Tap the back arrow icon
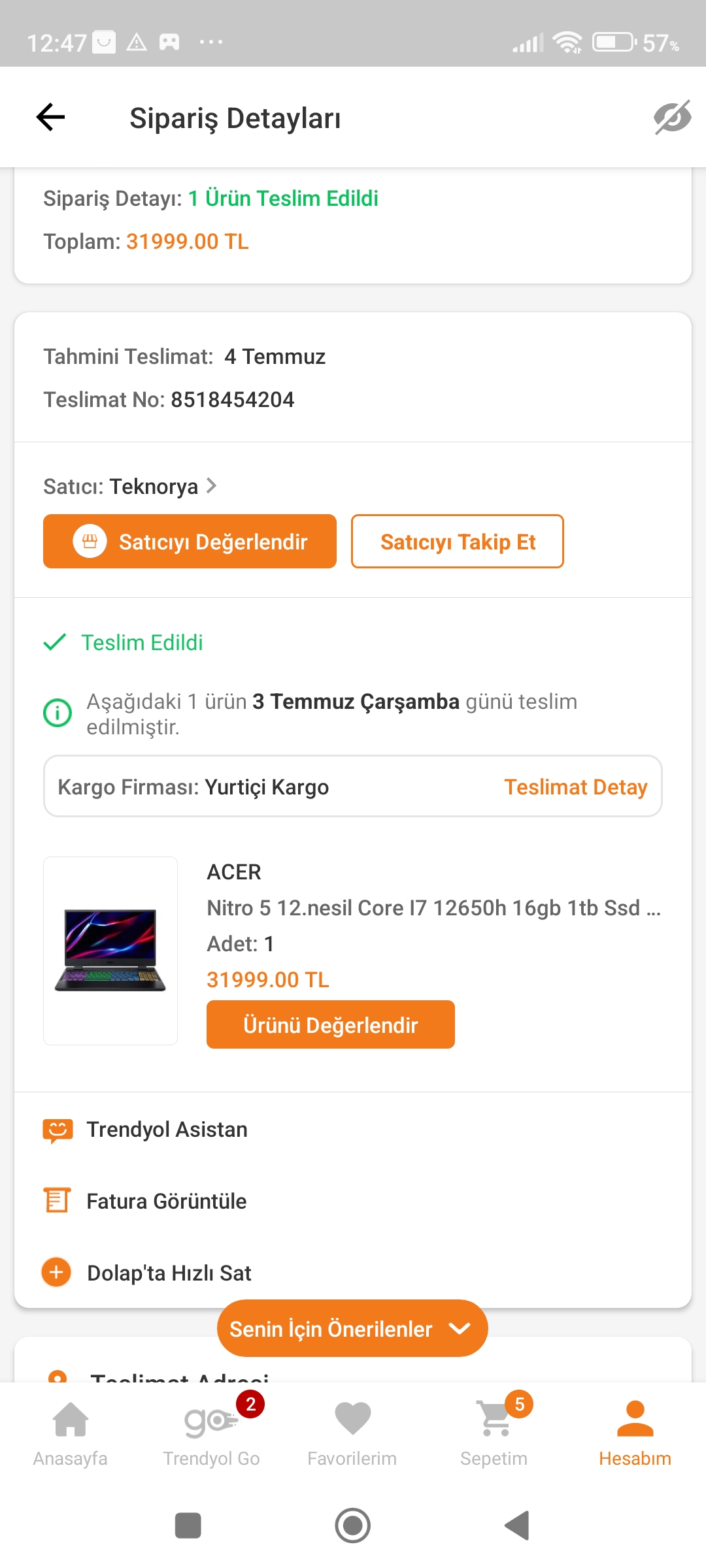706x1568 pixels. point(50,118)
